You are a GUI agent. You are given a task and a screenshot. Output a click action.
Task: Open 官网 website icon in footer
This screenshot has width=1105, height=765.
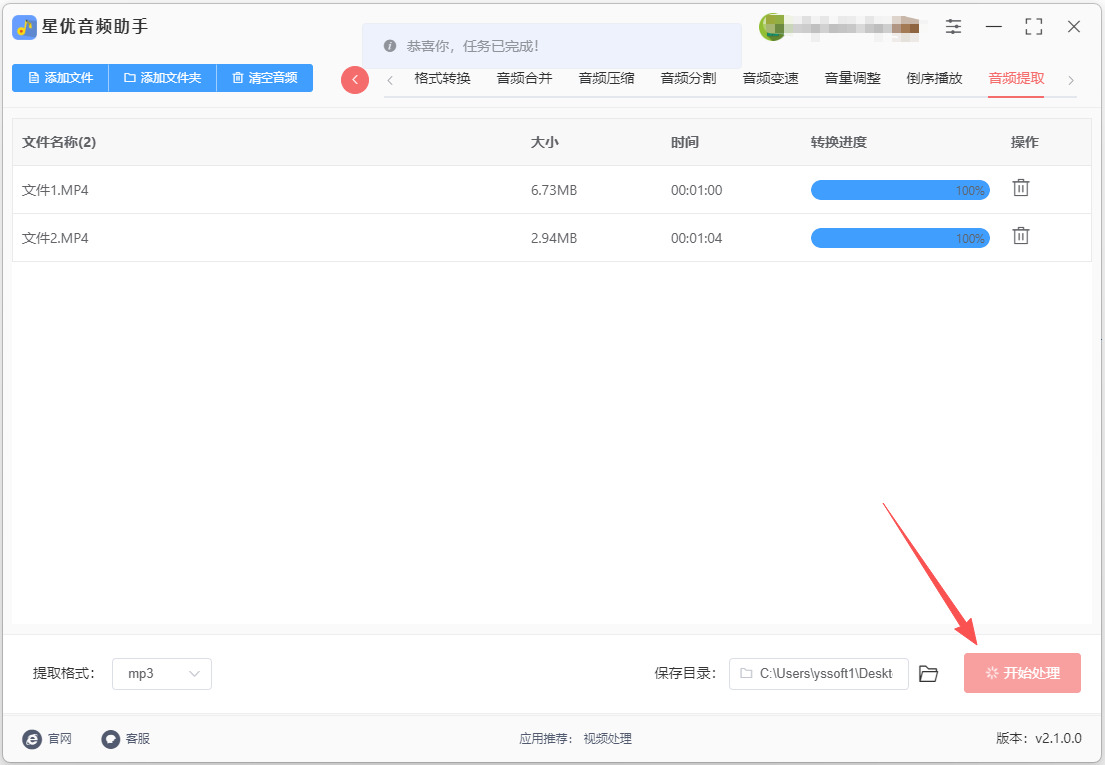32,739
